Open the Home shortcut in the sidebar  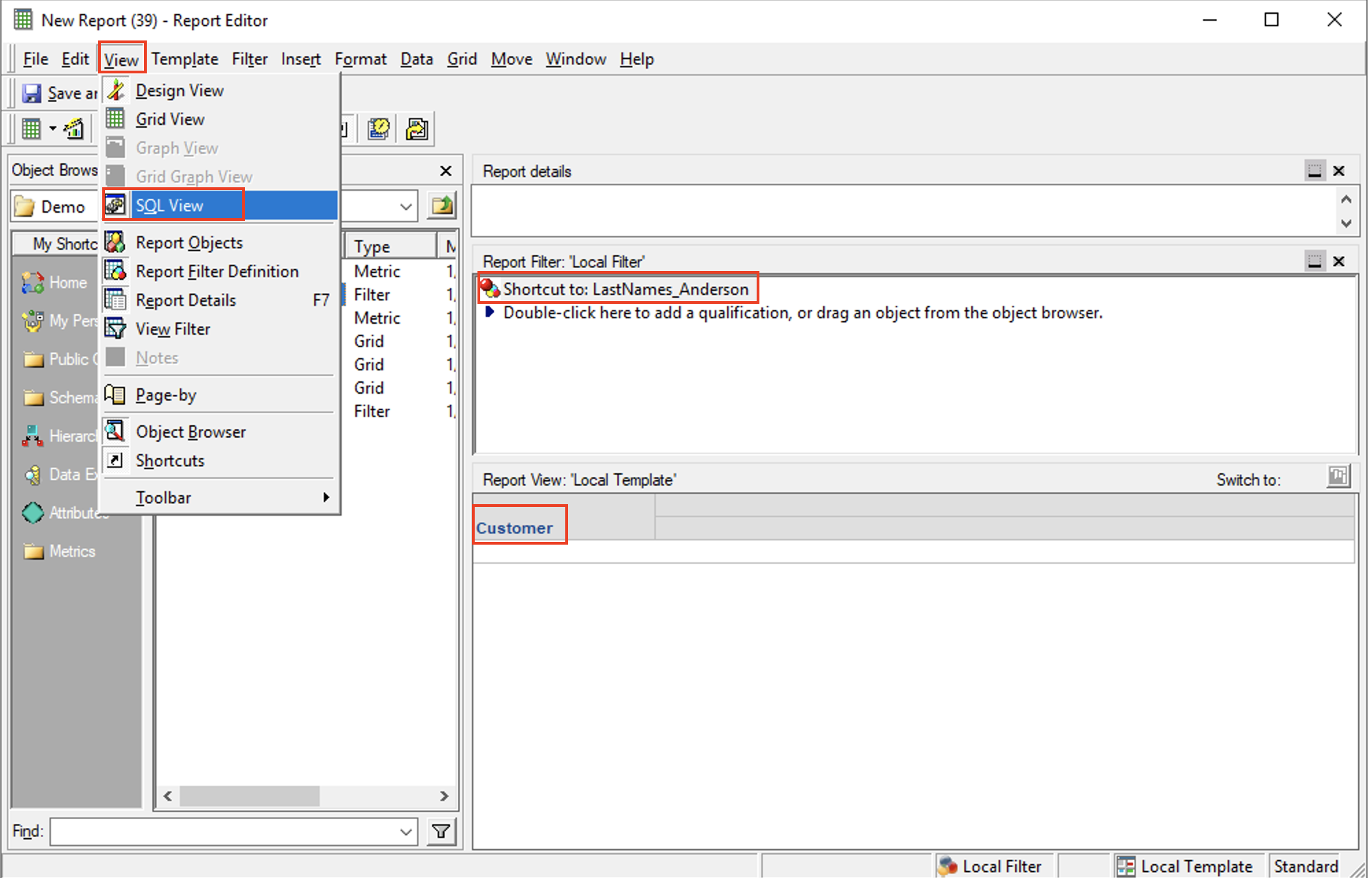tap(32, 282)
